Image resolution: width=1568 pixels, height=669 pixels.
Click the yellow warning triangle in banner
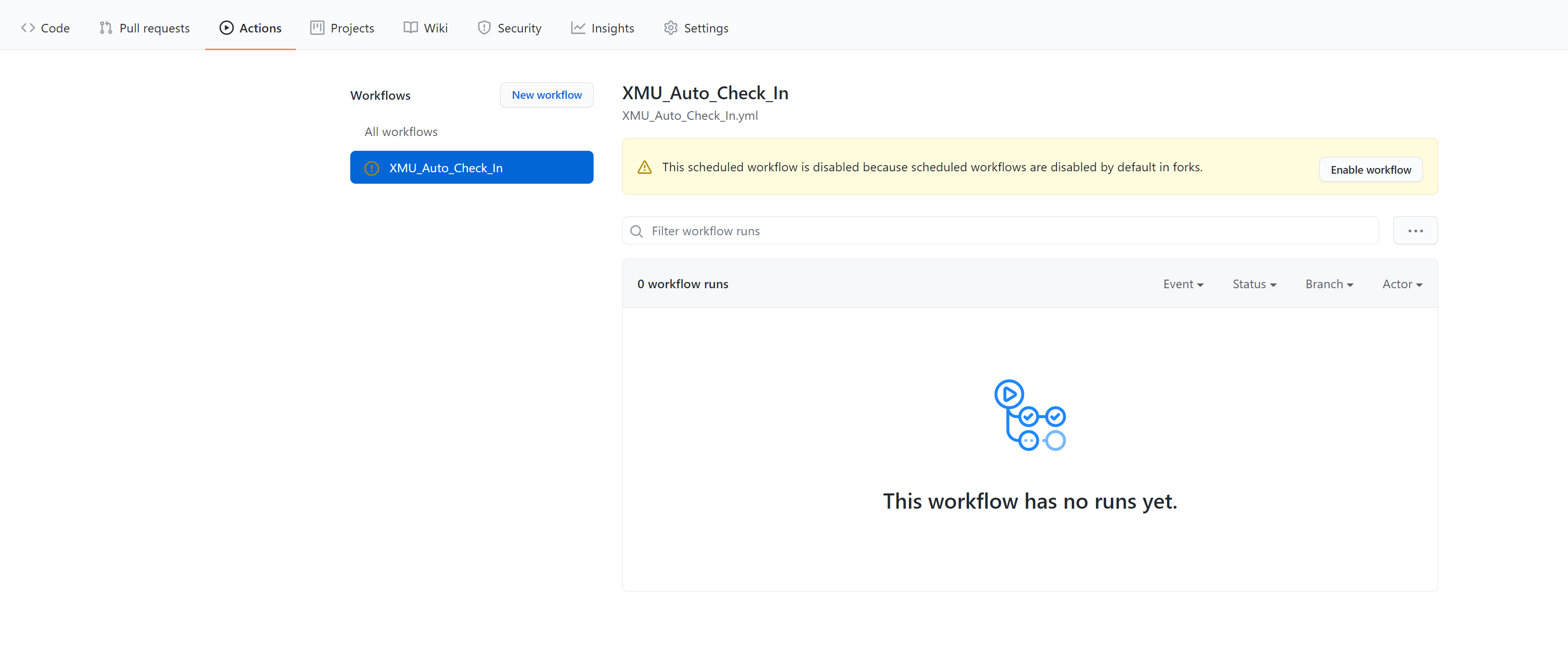point(645,167)
